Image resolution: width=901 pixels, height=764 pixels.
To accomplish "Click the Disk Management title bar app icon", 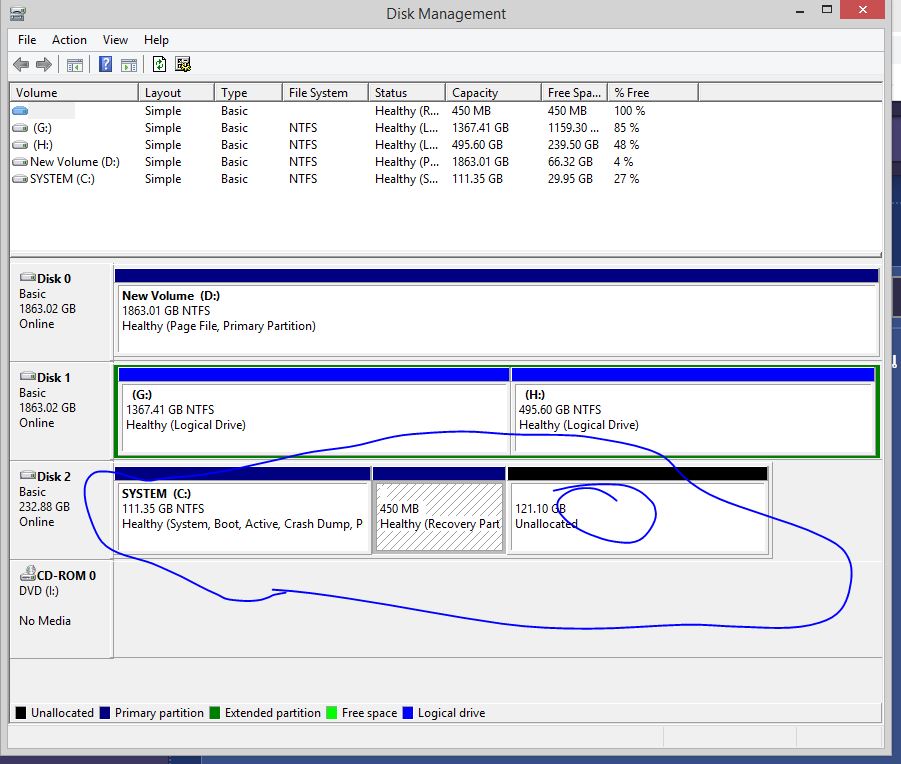I will click(x=17, y=13).
